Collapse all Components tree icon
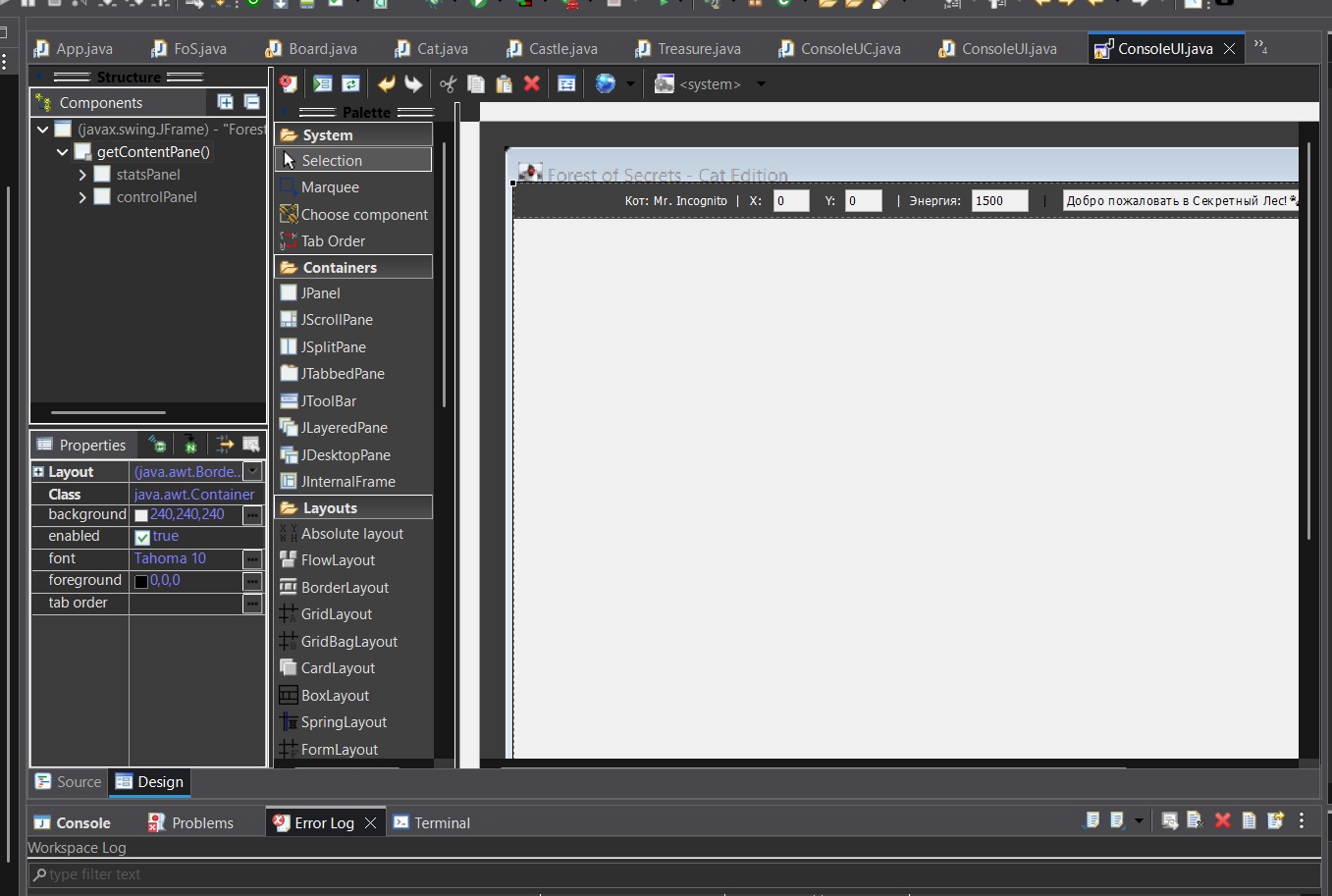Image resolution: width=1332 pixels, height=896 pixels. coord(251,102)
